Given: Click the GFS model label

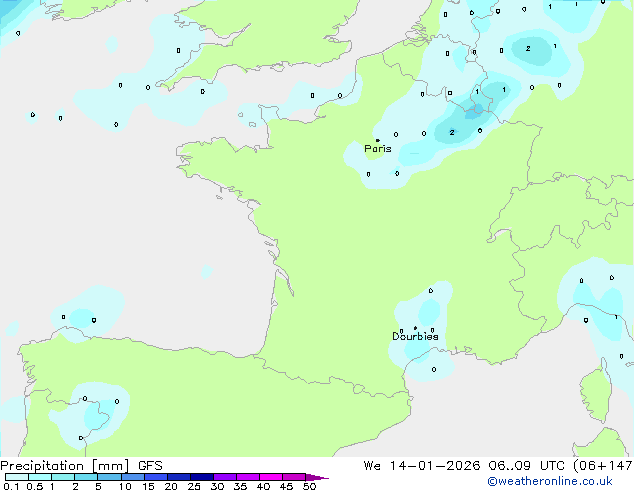Looking at the screenshot, I should [x=150, y=466].
